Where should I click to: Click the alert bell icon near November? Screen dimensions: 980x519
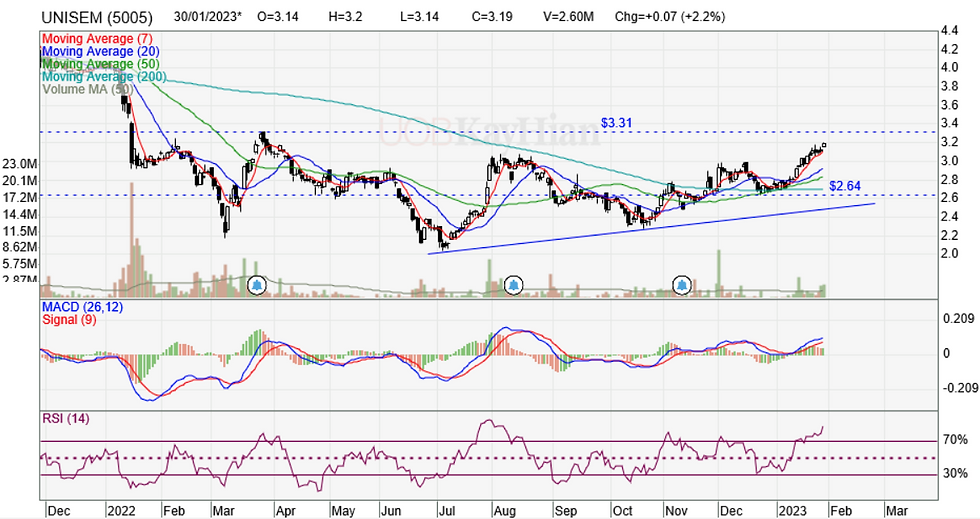tap(682, 286)
